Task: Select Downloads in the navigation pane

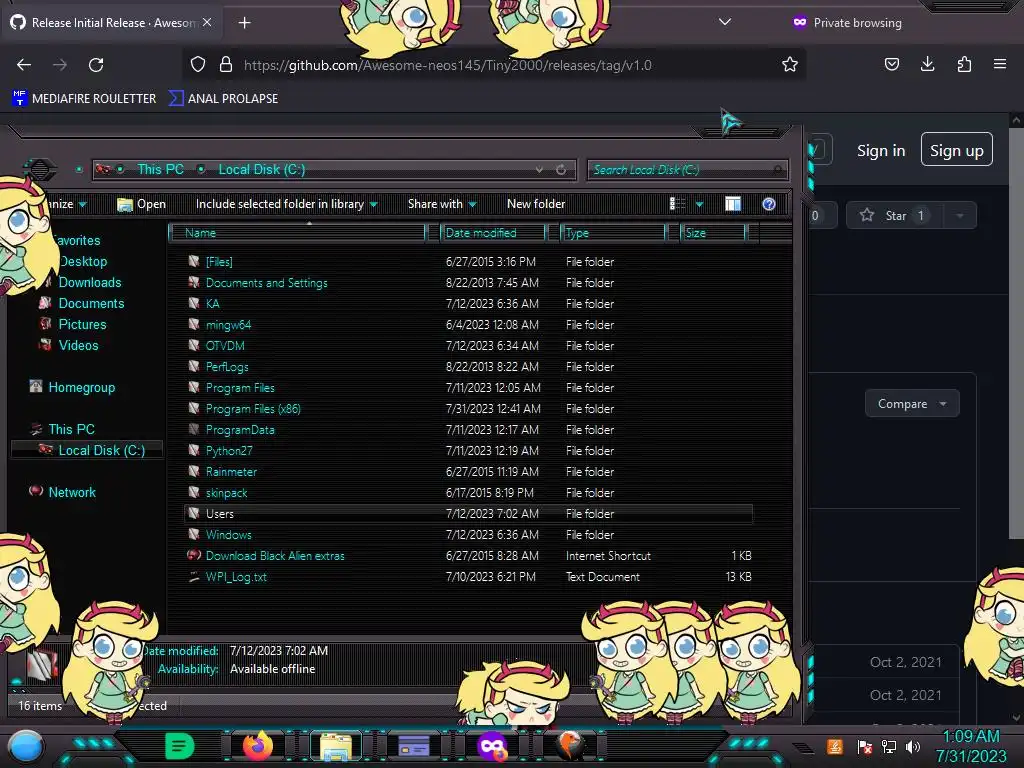Action: (89, 282)
